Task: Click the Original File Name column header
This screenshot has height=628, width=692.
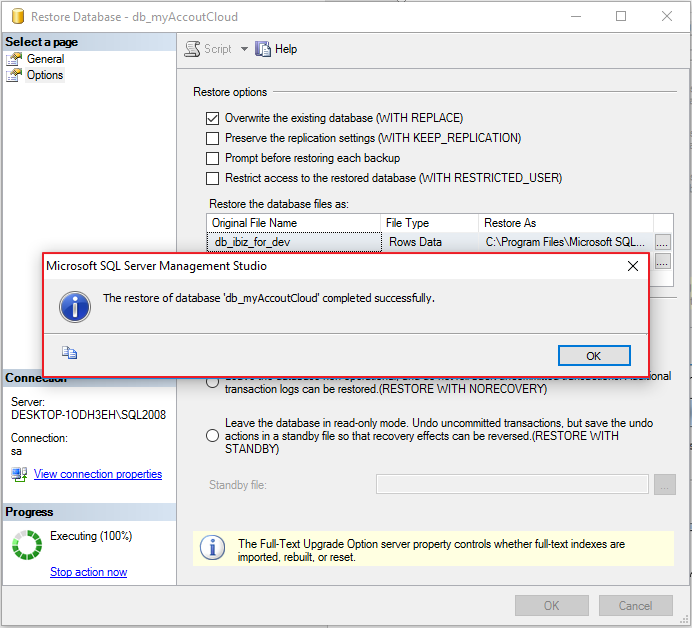Action: pos(293,223)
